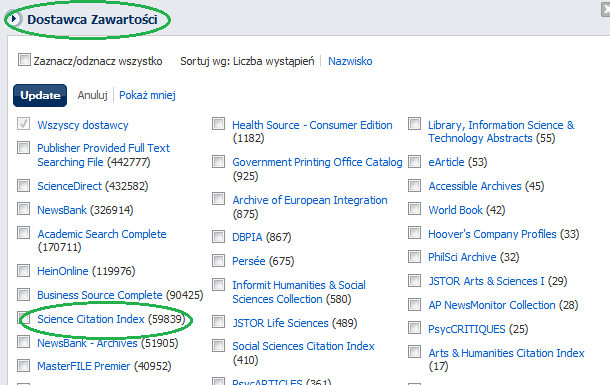610x385 pixels.
Task: Enable the Science Citation Index checkbox
Action: click(x=23, y=318)
